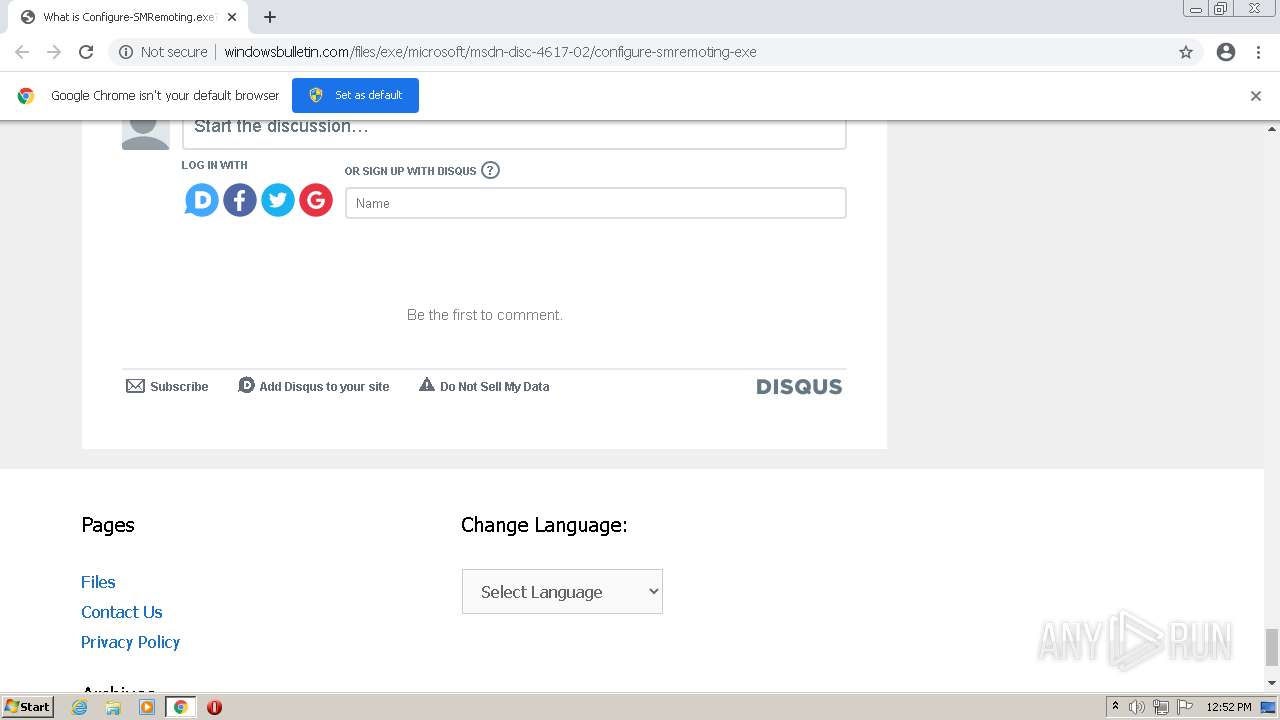Open a new browser tab
This screenshot has width=1280, height=720.
[270, 17]
